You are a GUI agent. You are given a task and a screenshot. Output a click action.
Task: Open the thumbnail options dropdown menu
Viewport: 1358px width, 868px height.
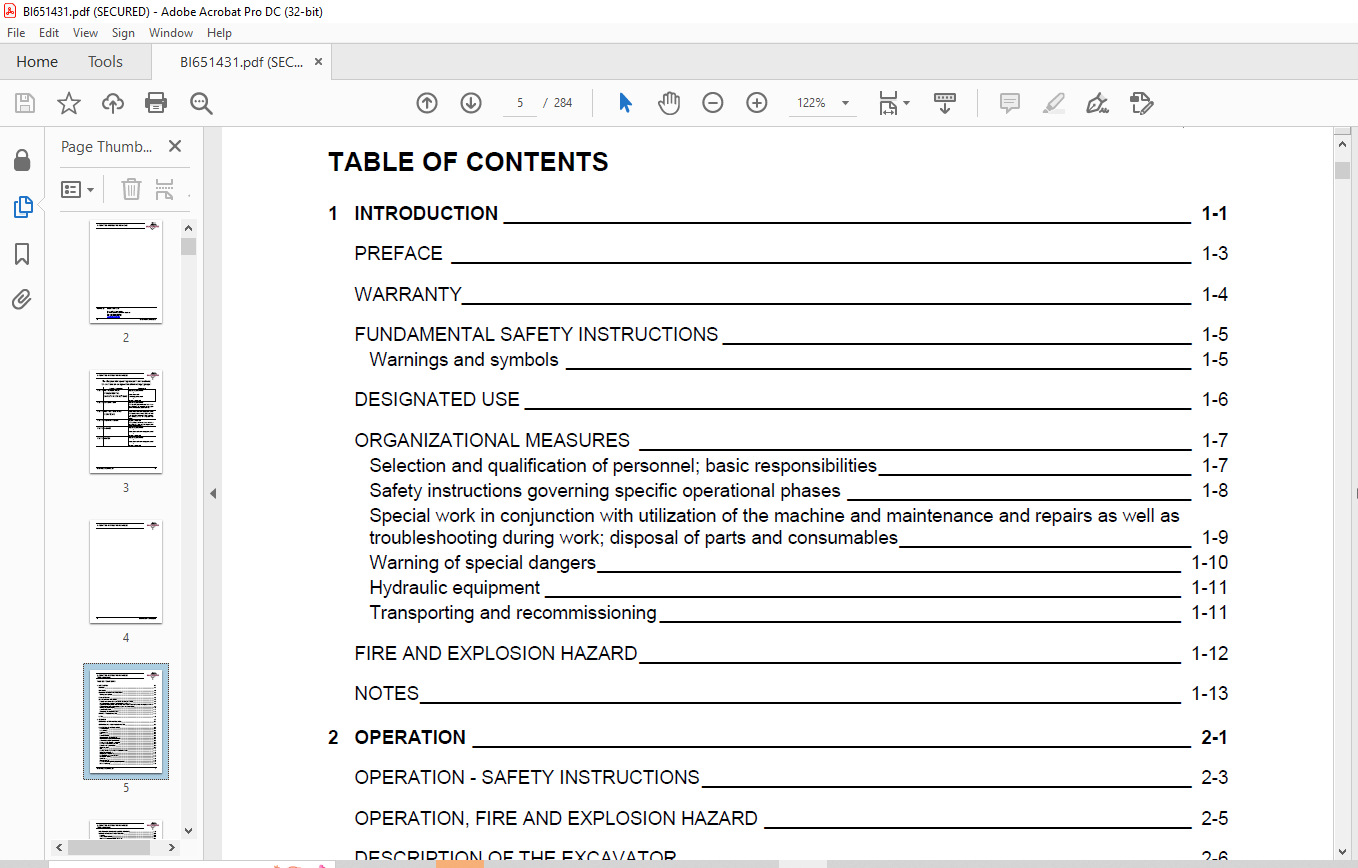click(x=78, y=189)
